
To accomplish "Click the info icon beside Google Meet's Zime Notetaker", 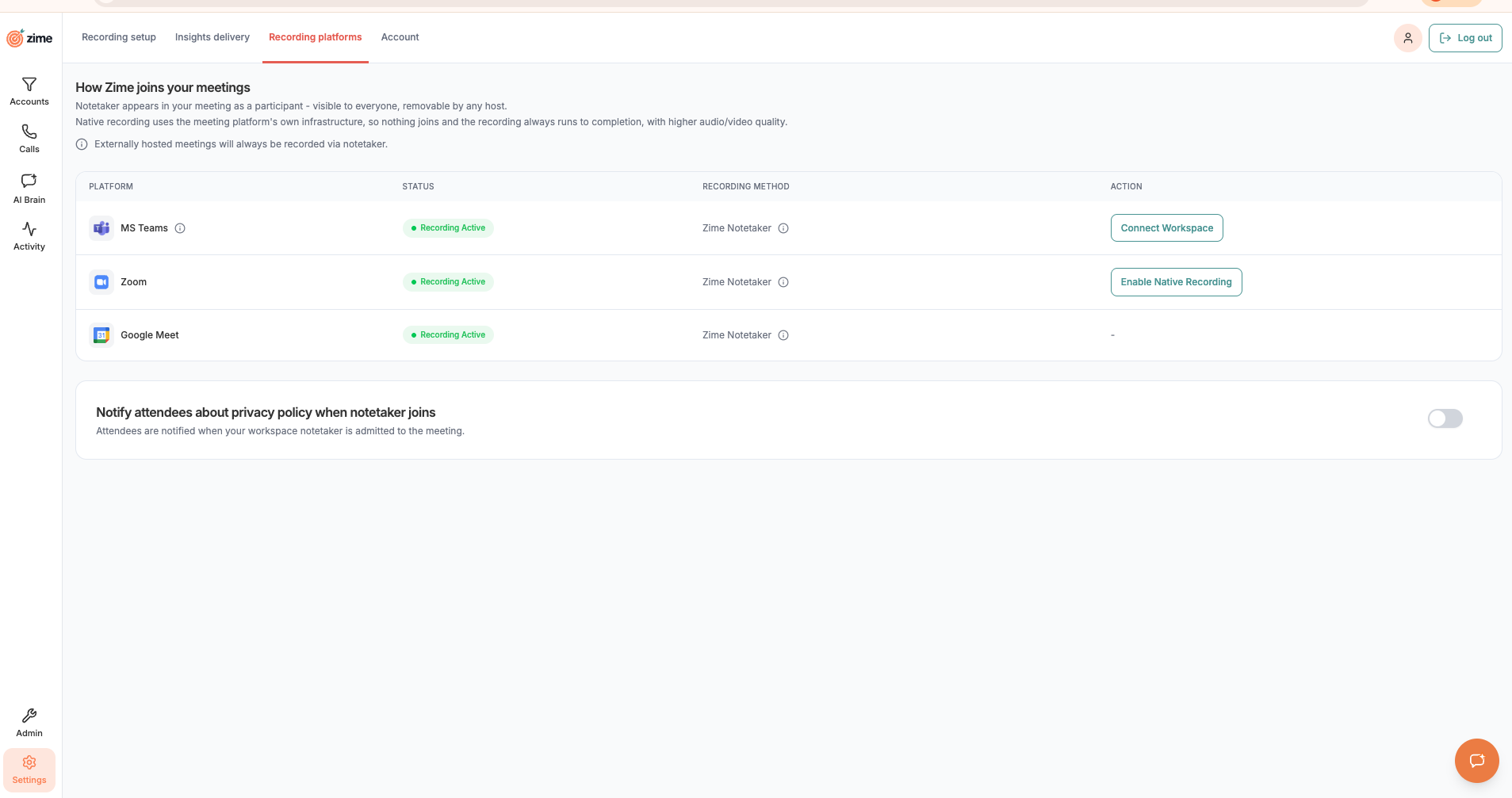I will pyautogui.click(x=783, y=335).
